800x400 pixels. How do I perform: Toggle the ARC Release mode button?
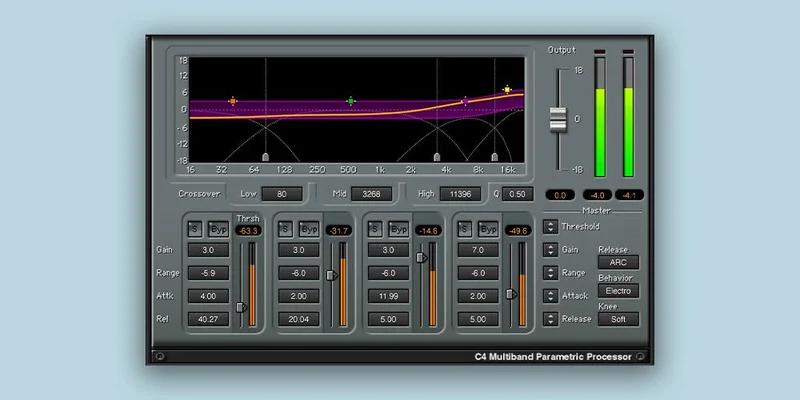pyautogui.click(x=618, y=262)
